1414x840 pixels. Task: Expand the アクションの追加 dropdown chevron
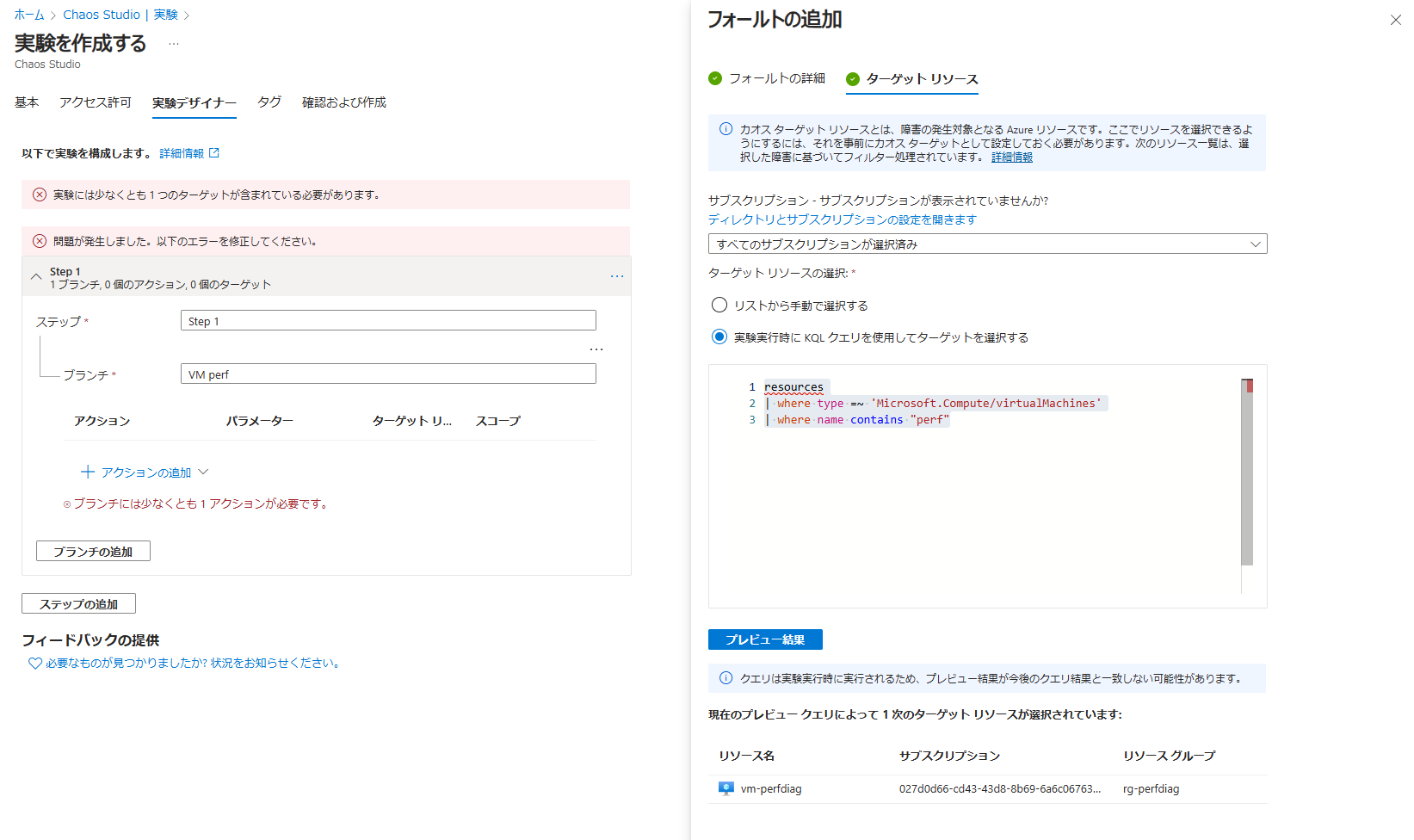(x=203, y=472)
